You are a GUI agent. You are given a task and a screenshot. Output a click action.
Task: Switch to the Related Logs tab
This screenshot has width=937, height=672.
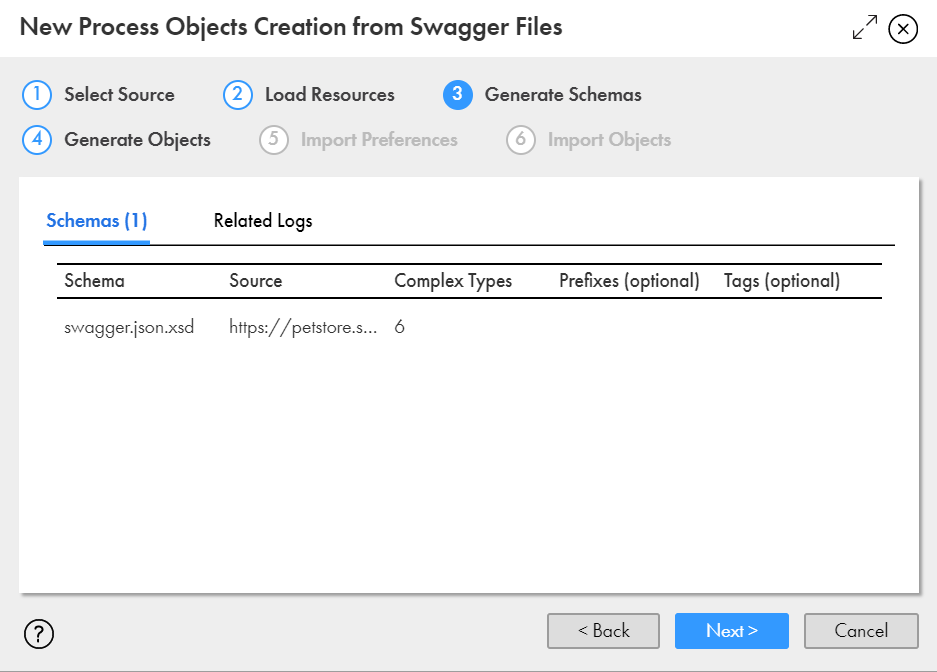pyautogui.click(x=263, y=221)
